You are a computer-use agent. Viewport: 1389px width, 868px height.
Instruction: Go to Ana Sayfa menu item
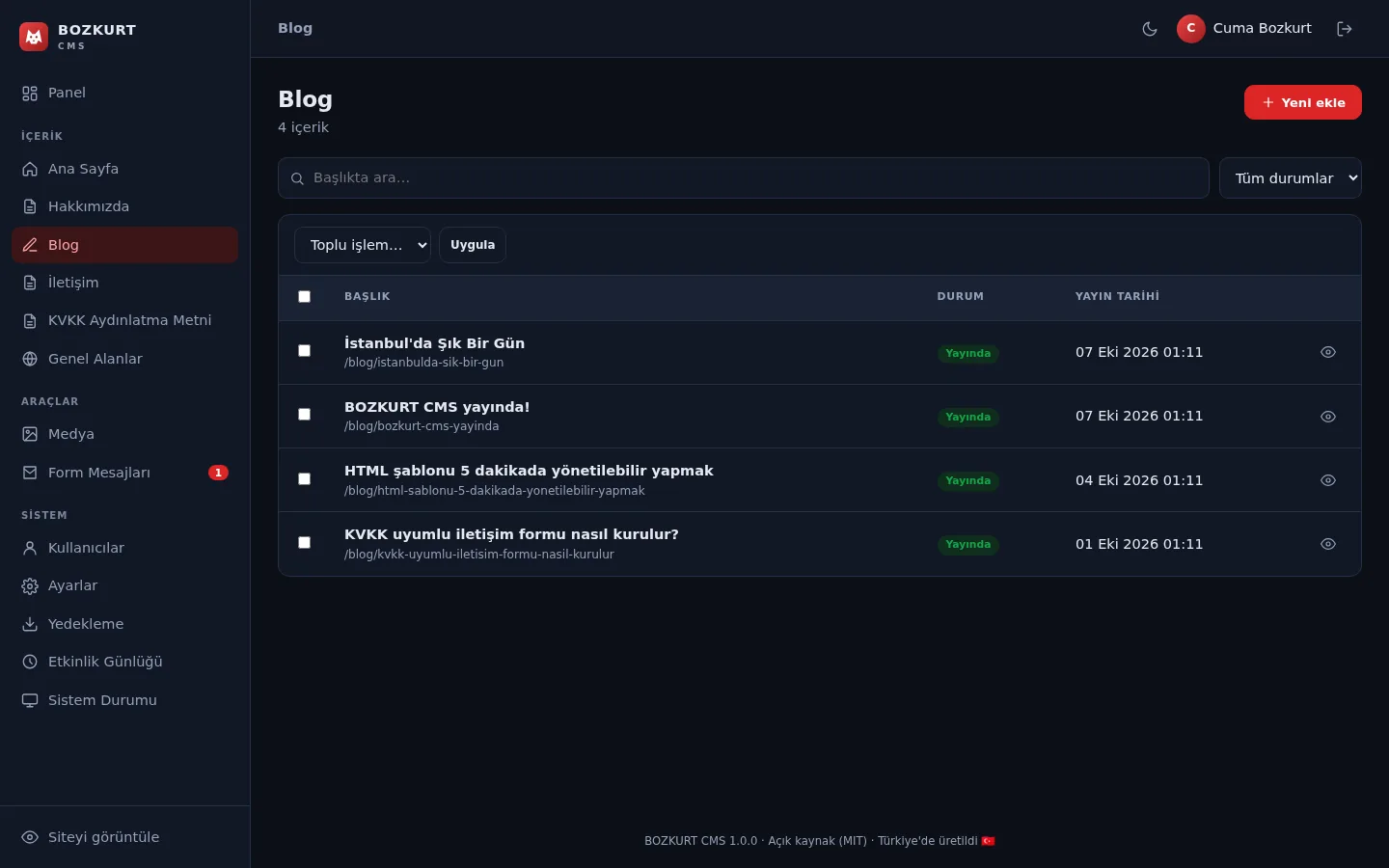tap(124, 169)
